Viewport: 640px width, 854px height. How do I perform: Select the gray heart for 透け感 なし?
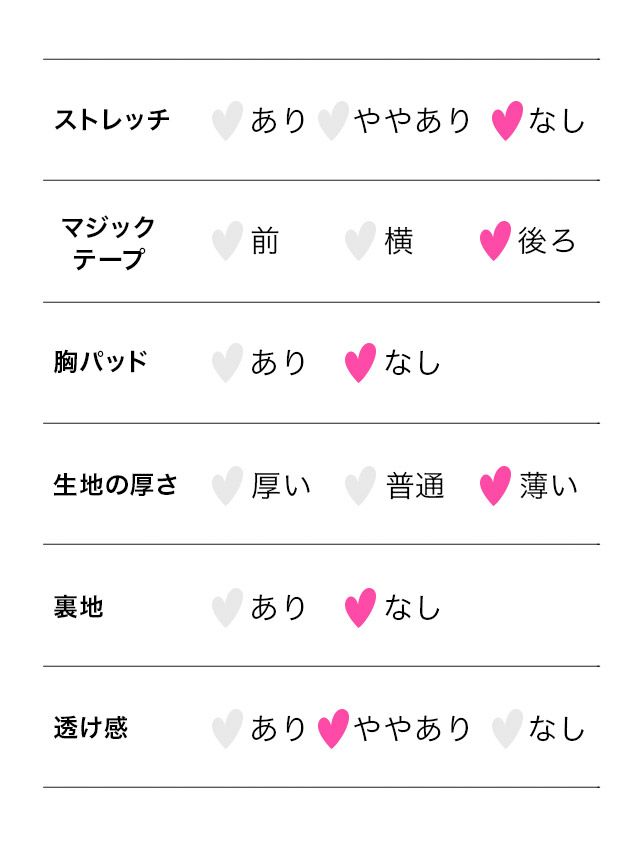click(x=507, y=729)
